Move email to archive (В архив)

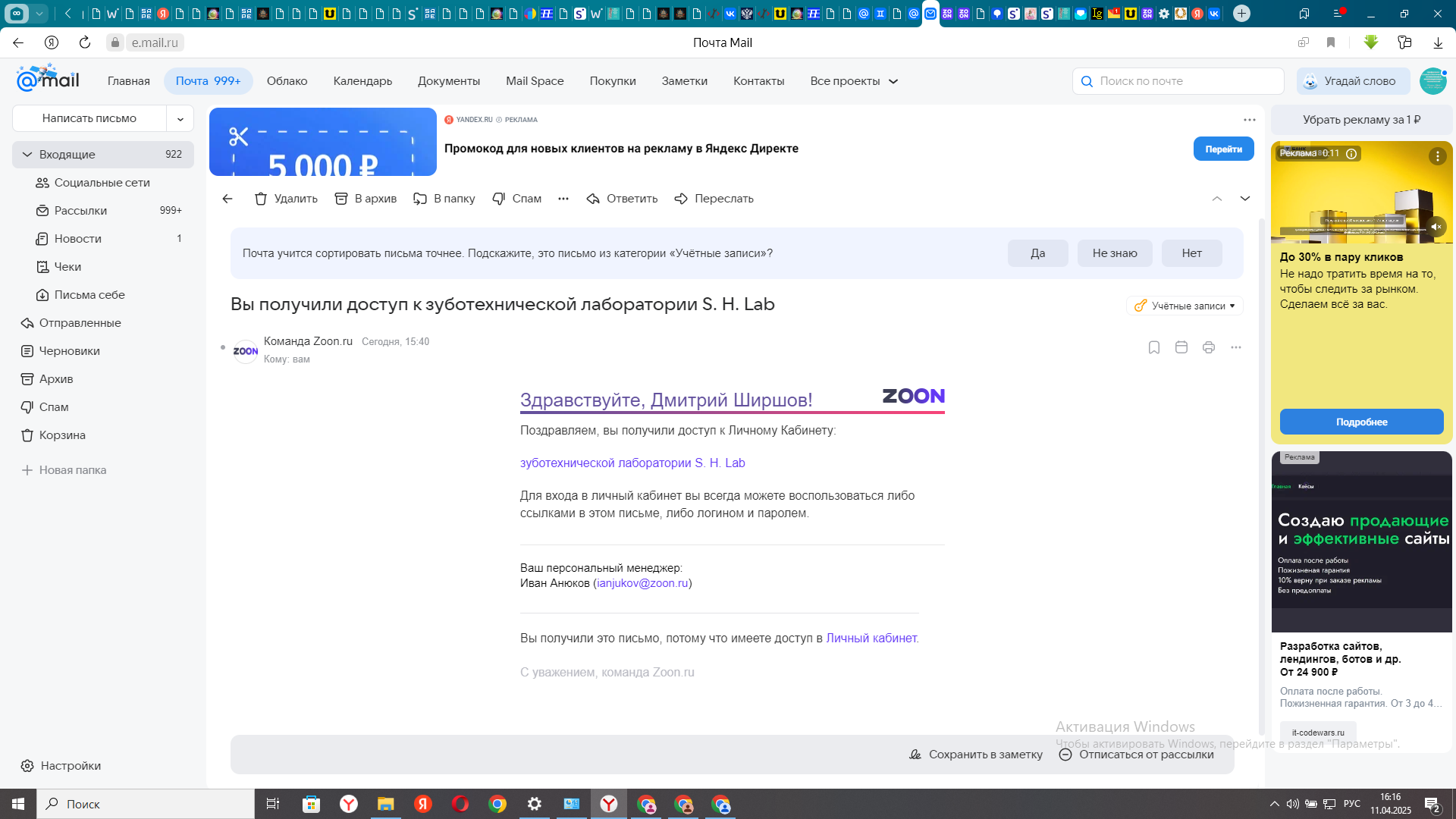coord(366,199)
